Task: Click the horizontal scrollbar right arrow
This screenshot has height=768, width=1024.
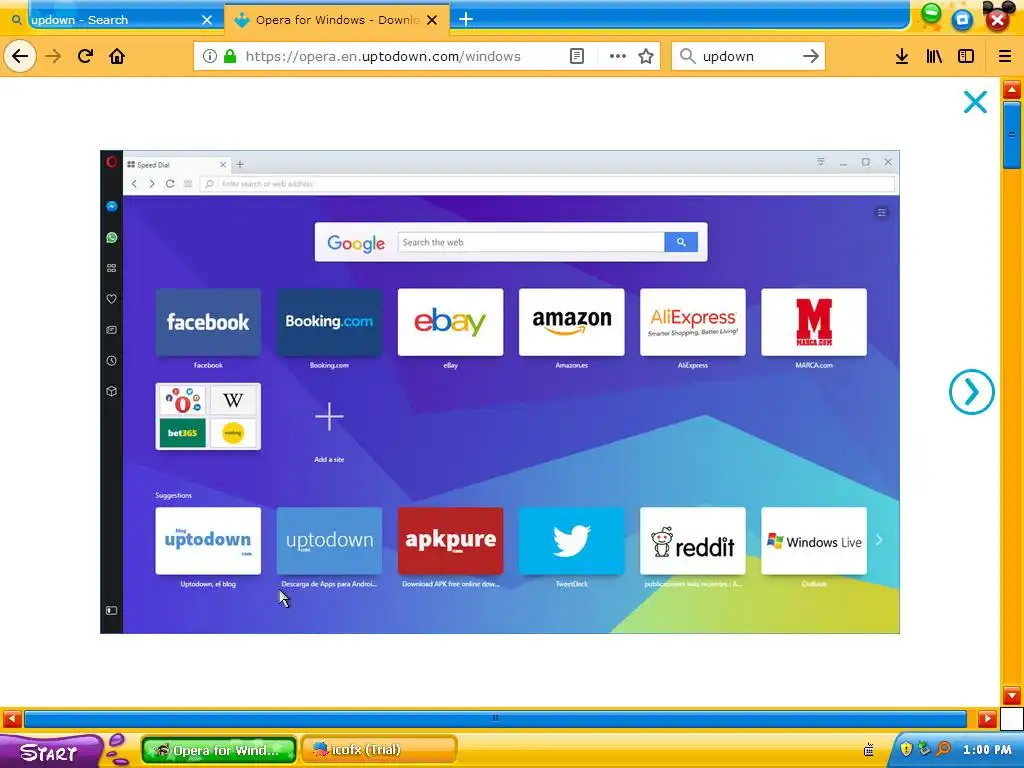Action: 987,719
